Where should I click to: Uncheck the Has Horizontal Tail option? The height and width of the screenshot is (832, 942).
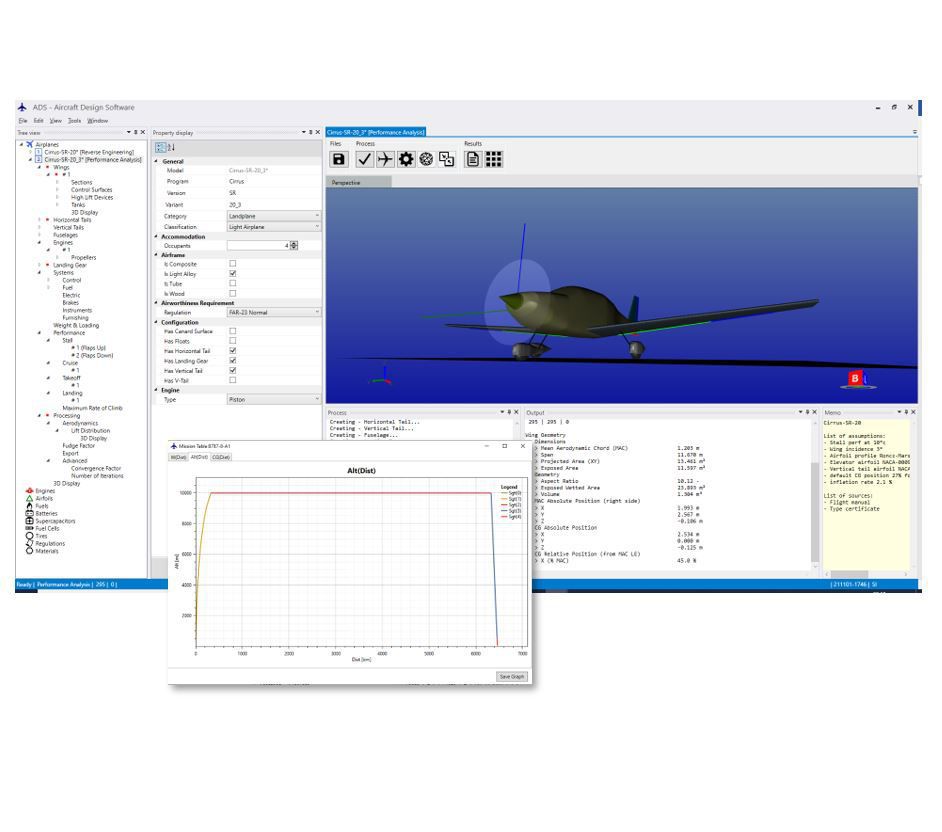click(233, 351)
